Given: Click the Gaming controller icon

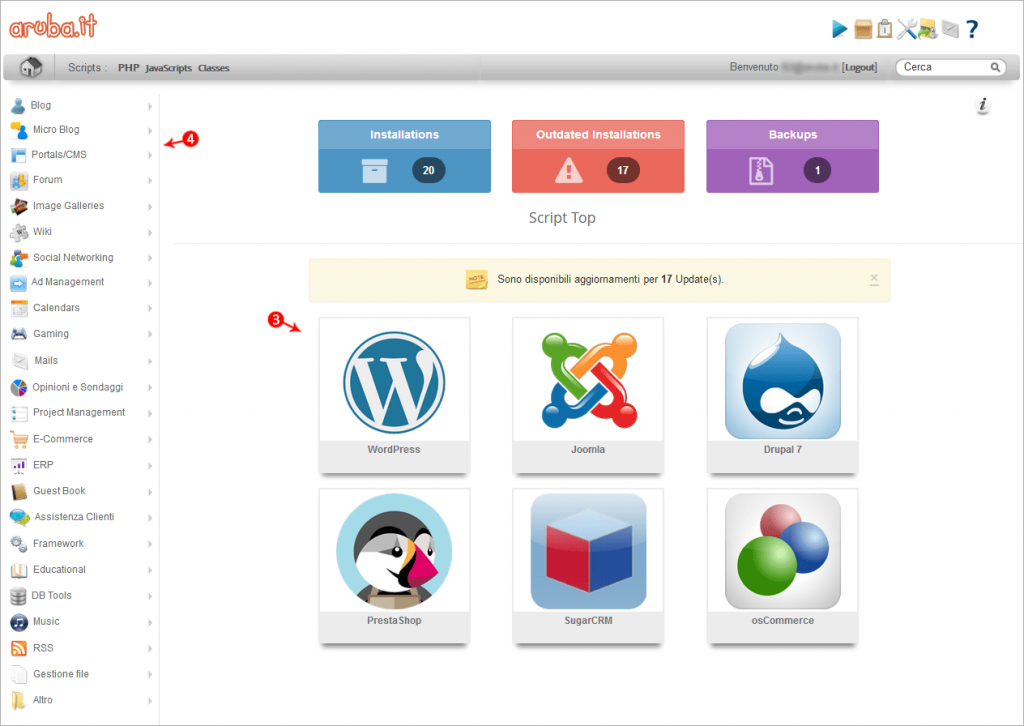Looking at the screenshot, I should point(19,334).
